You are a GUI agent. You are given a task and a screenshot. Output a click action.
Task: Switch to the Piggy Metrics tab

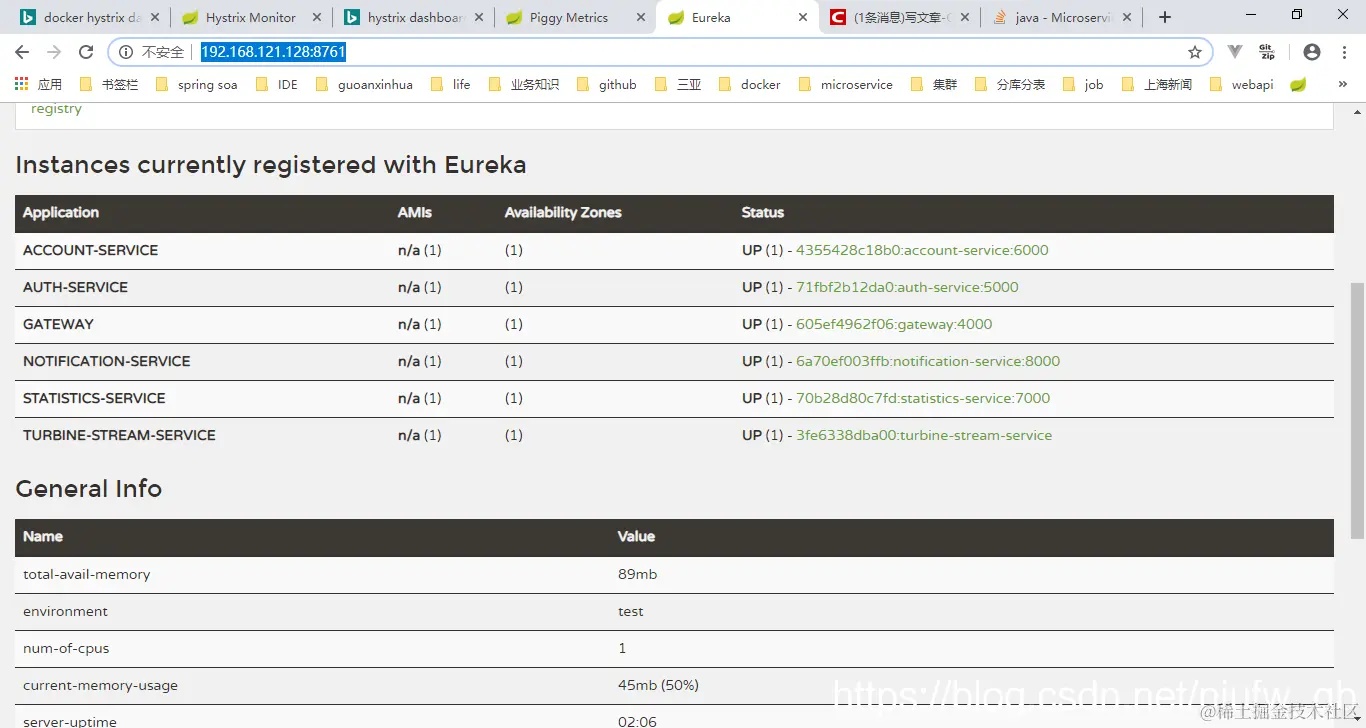point(574,17)
